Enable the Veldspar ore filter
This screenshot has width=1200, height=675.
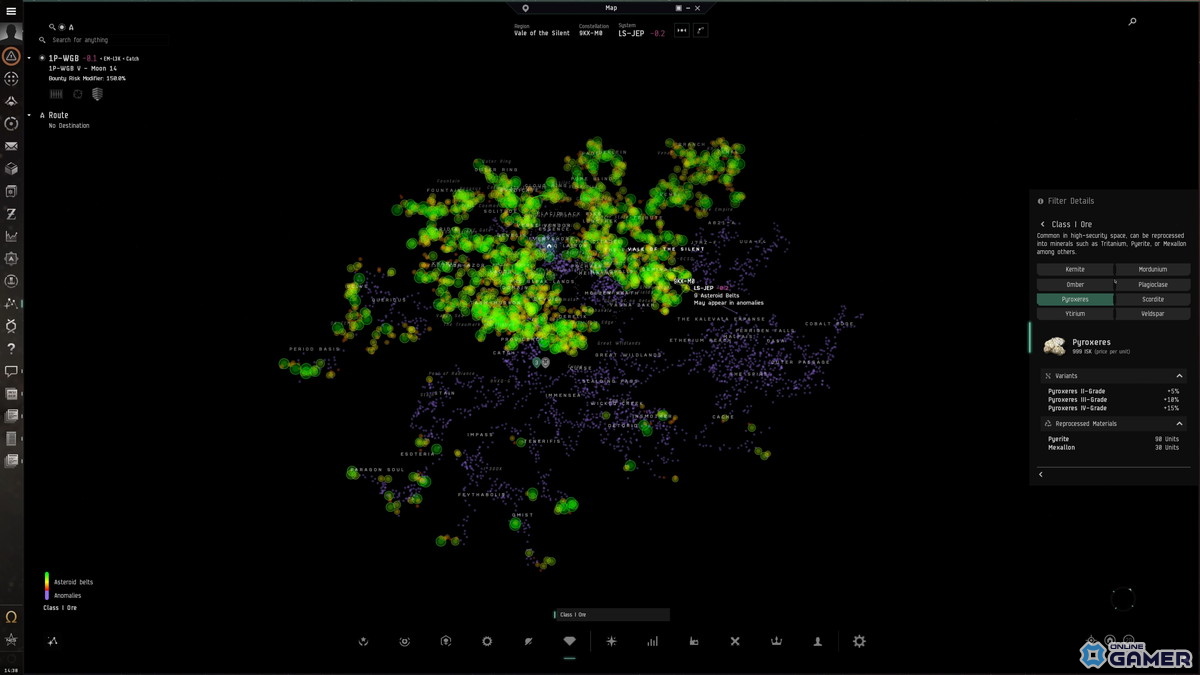click(x=1154, y=313)
